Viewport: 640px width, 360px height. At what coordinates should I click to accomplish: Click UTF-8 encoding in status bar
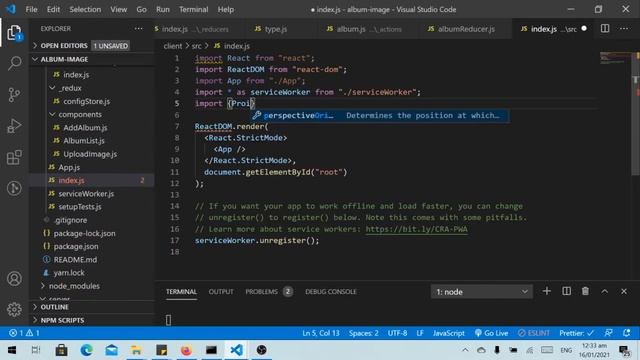coord(397,333)
